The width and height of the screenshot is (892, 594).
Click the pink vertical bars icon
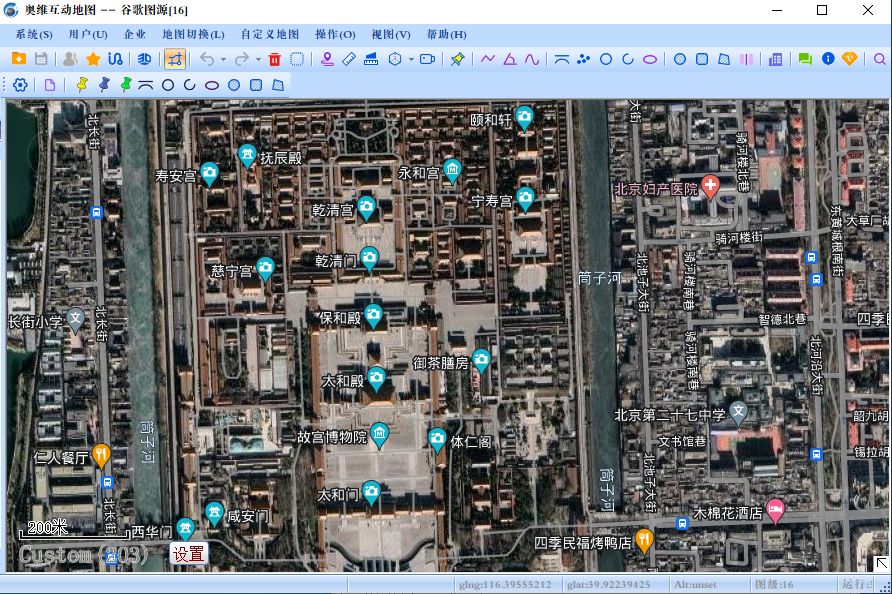(x=746, y=59)
